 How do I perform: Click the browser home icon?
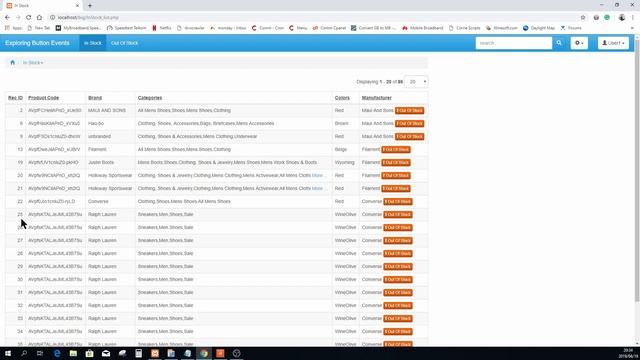pos(39,18)
